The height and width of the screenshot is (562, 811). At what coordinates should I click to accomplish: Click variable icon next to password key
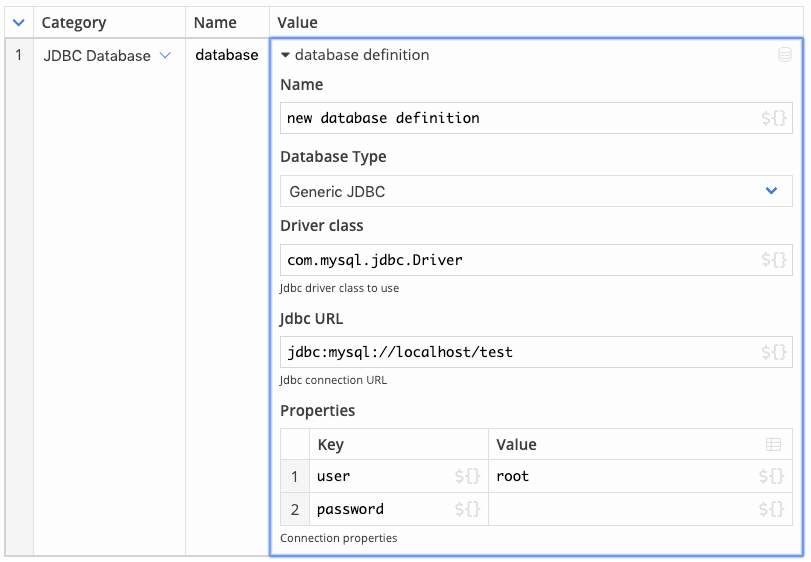(468, 509)
